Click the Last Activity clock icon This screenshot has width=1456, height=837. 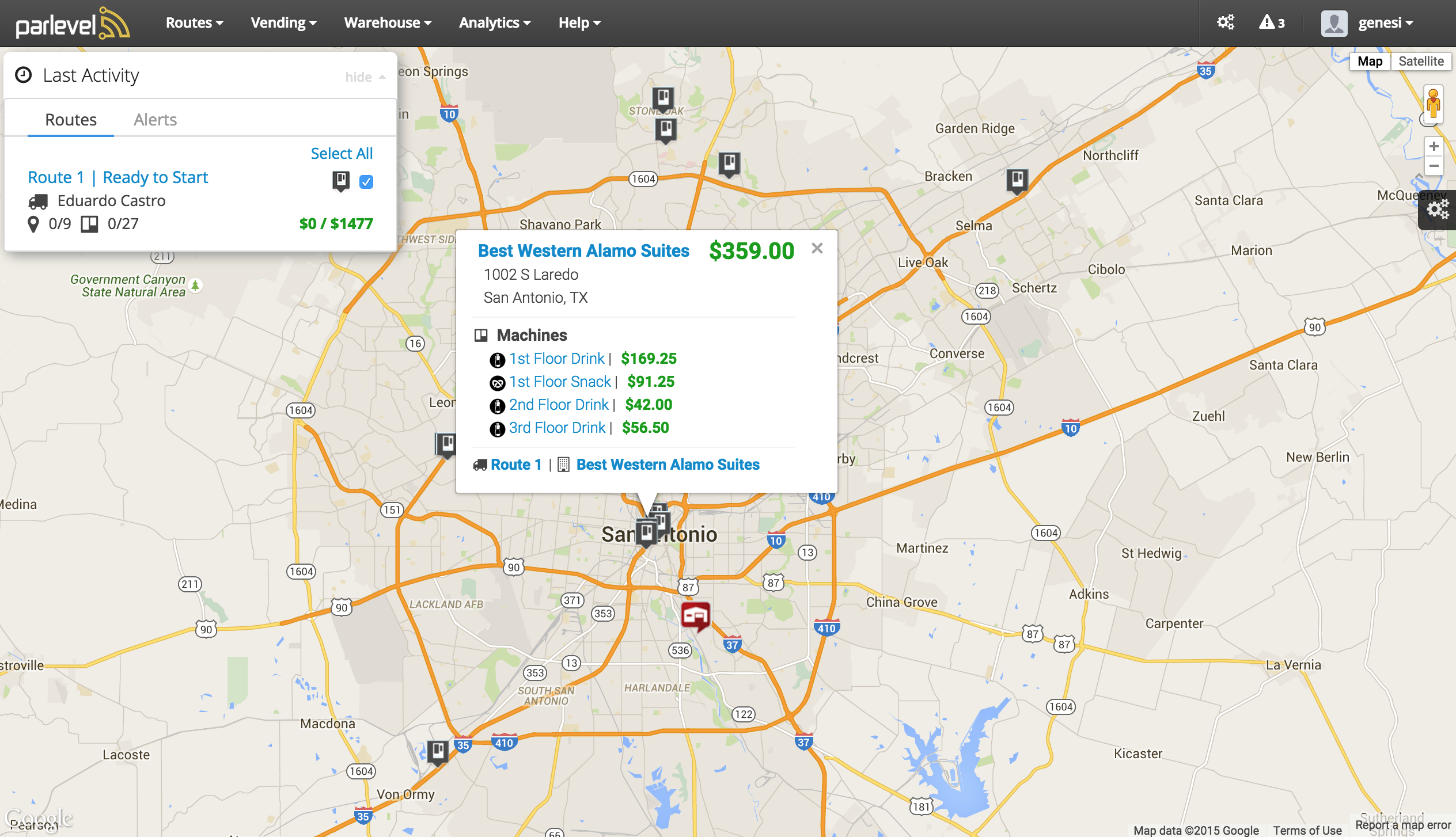[23, 75]
